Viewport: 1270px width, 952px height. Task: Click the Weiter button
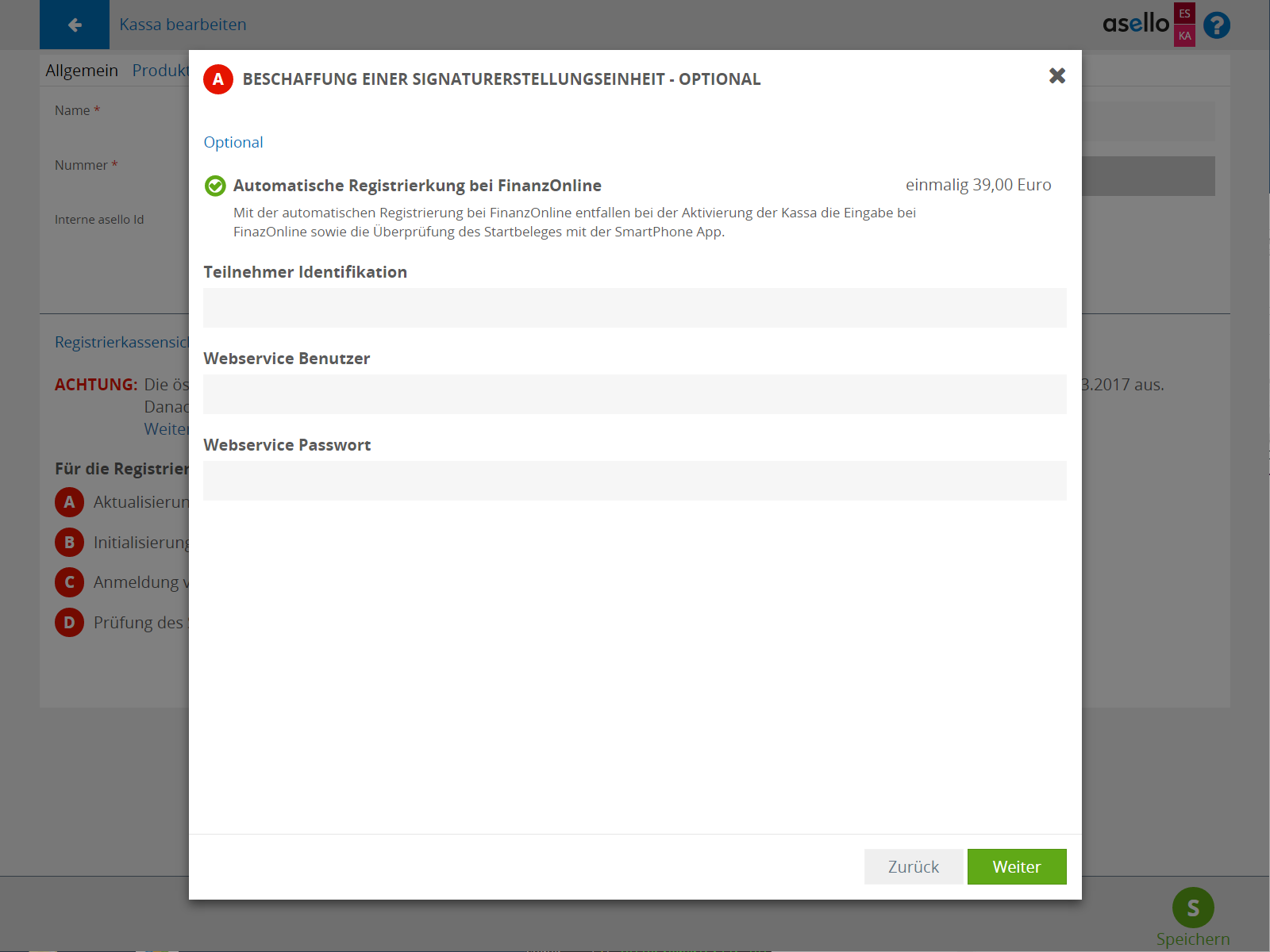tap(1016, 866)
